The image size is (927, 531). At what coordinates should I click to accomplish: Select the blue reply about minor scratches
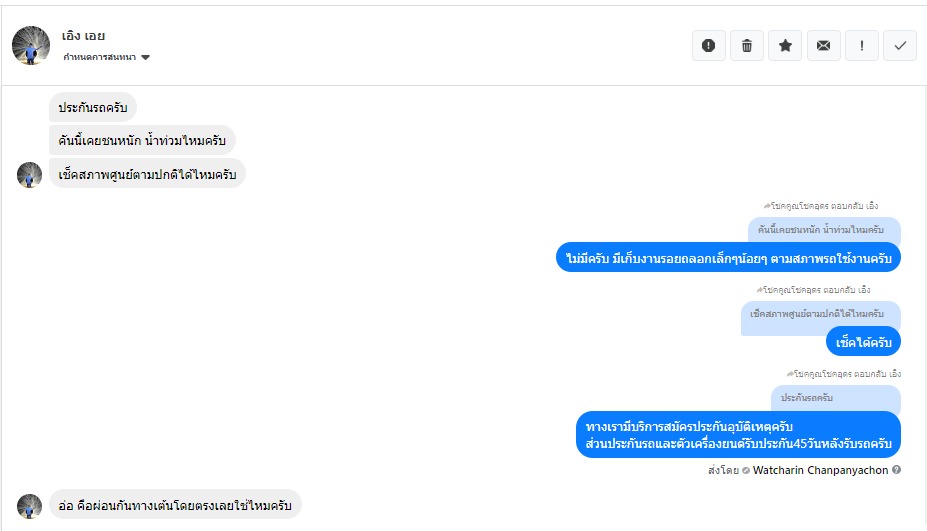[728, 257]
